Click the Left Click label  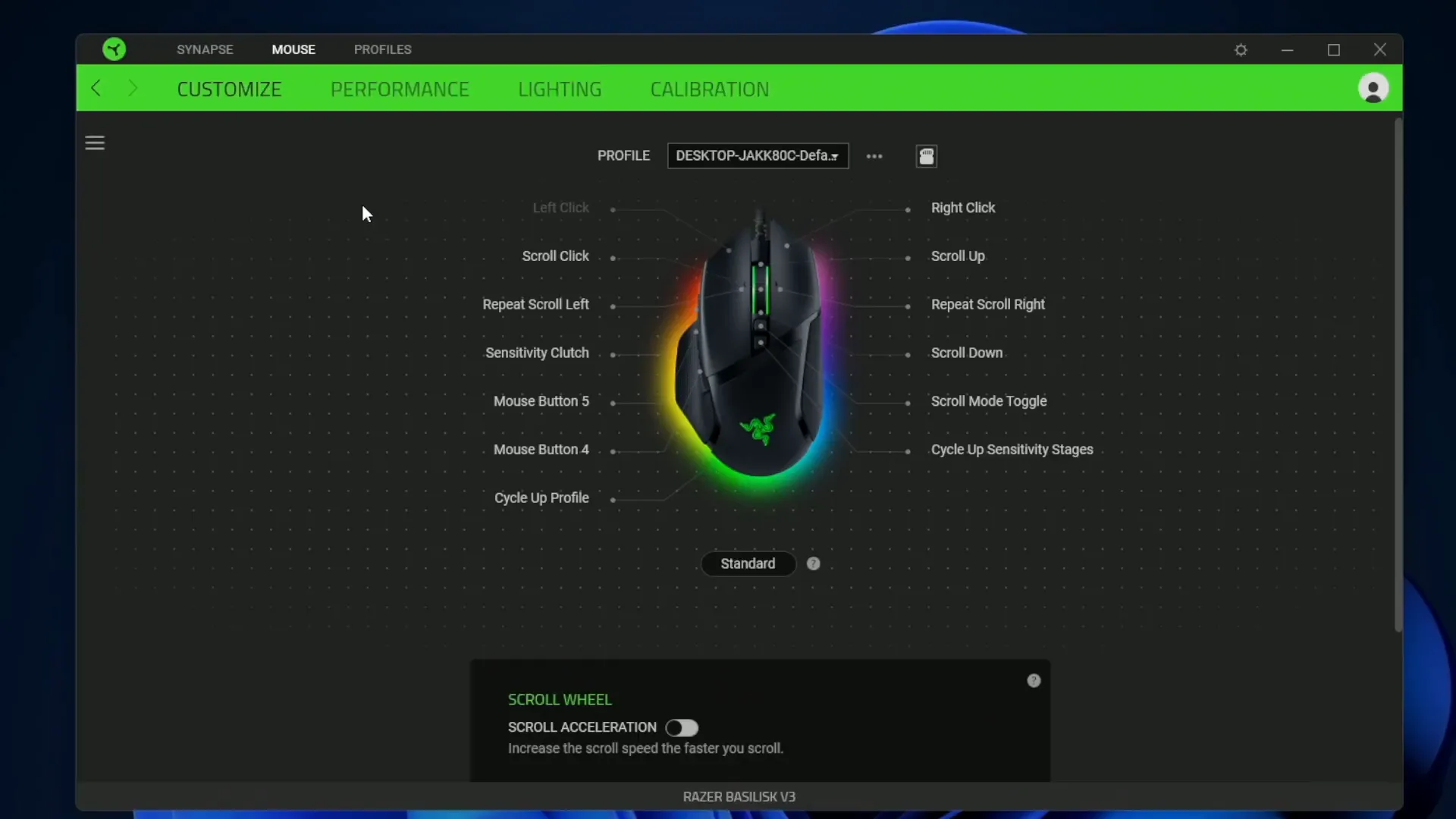pyautogui.click(x=560, y=208)
